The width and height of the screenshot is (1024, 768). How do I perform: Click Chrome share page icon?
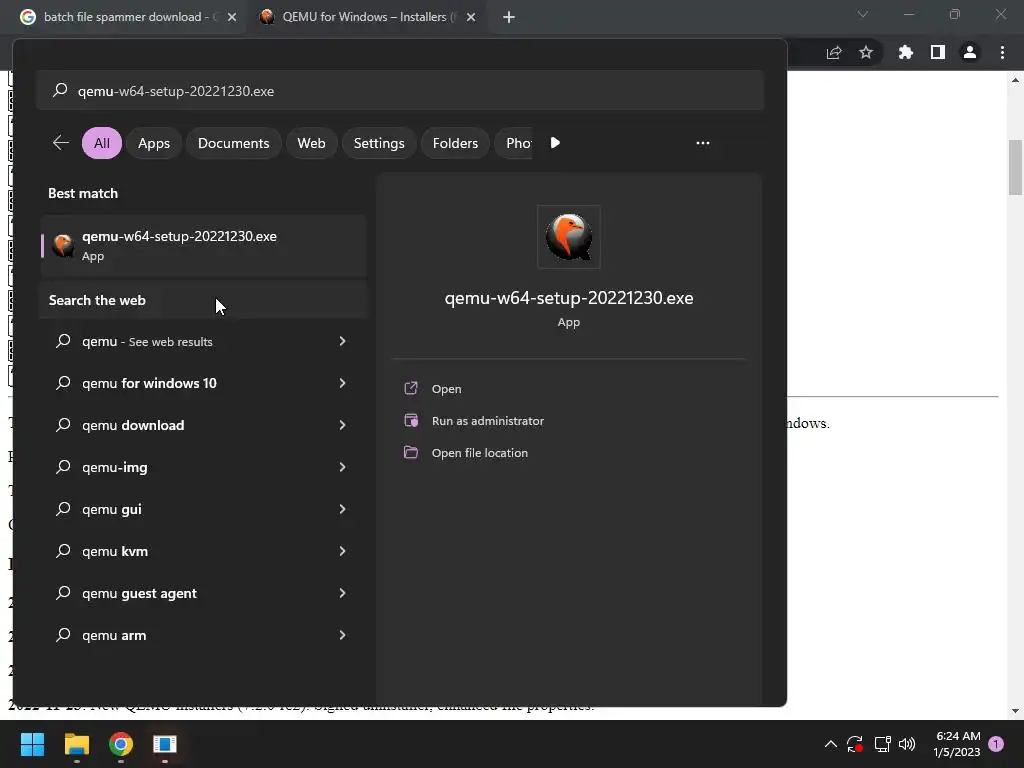tap(834, 53)
